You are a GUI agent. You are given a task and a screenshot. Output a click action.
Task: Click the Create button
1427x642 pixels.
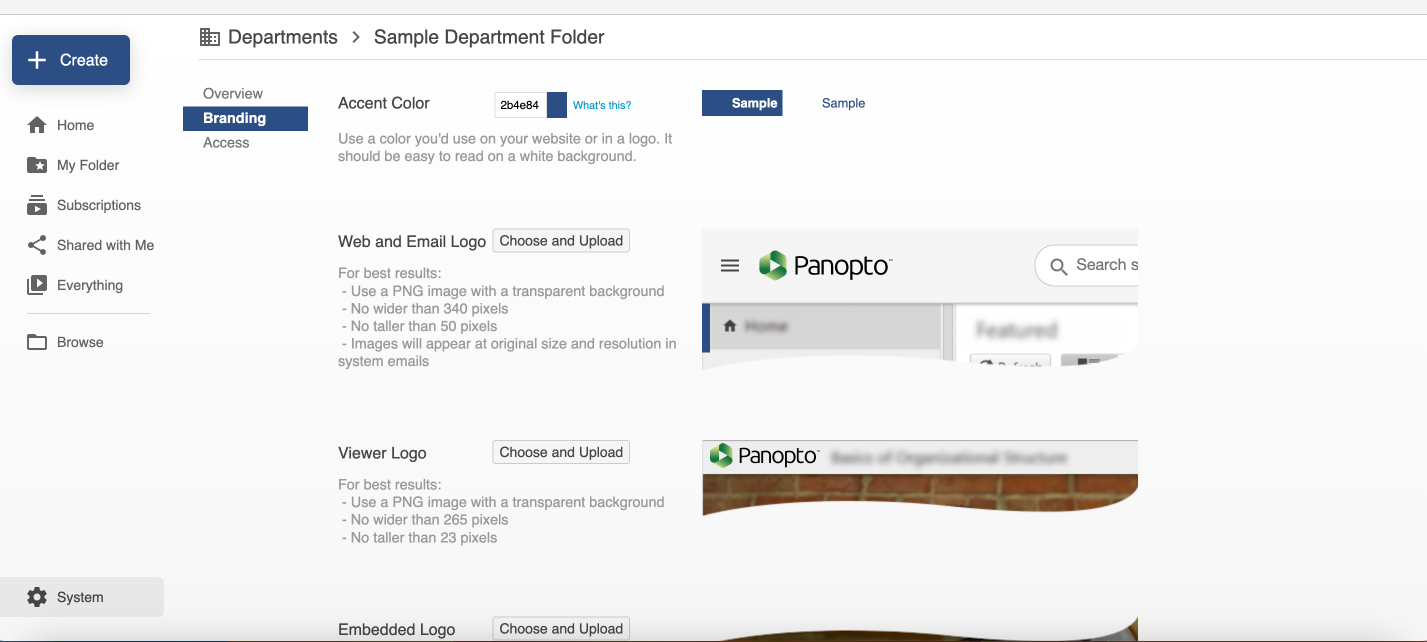tap(71, 60)
